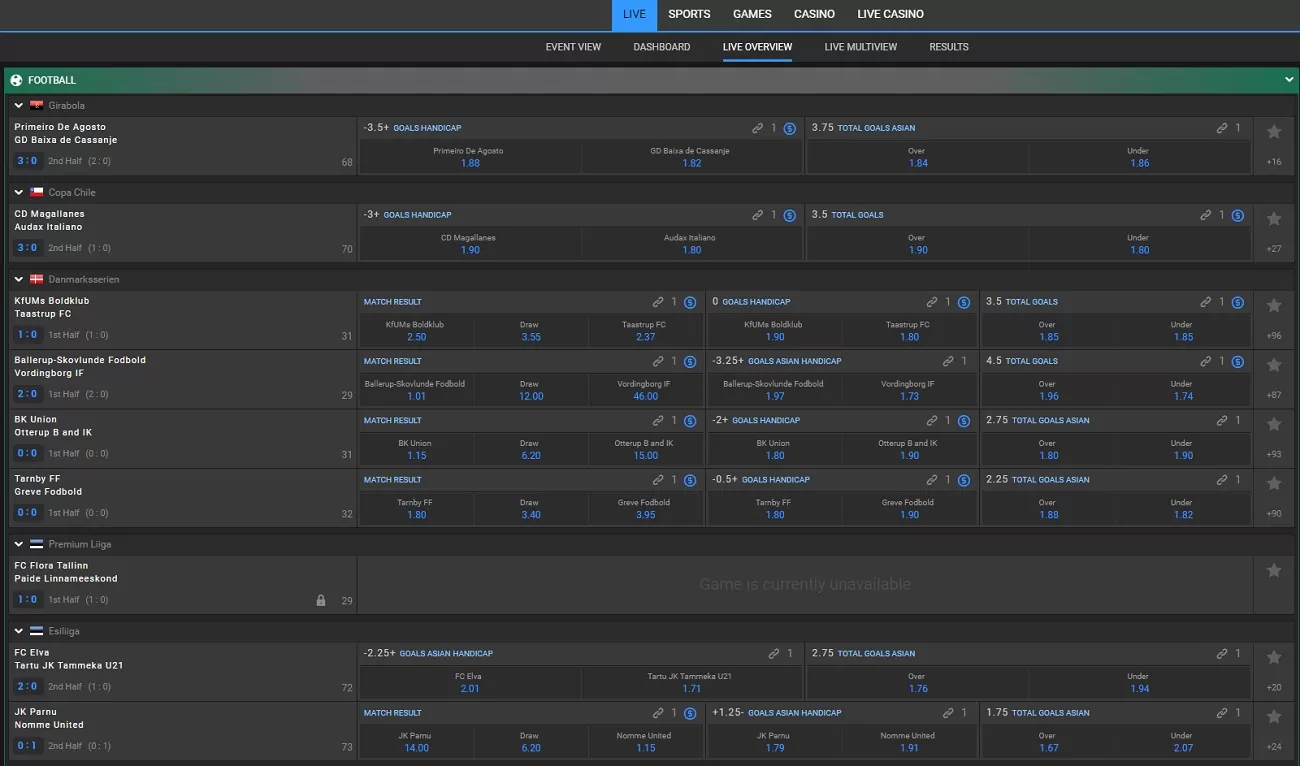Click the football icon in the Football header
This screenshot has height=766, width=1300.
tap(16, 80)
